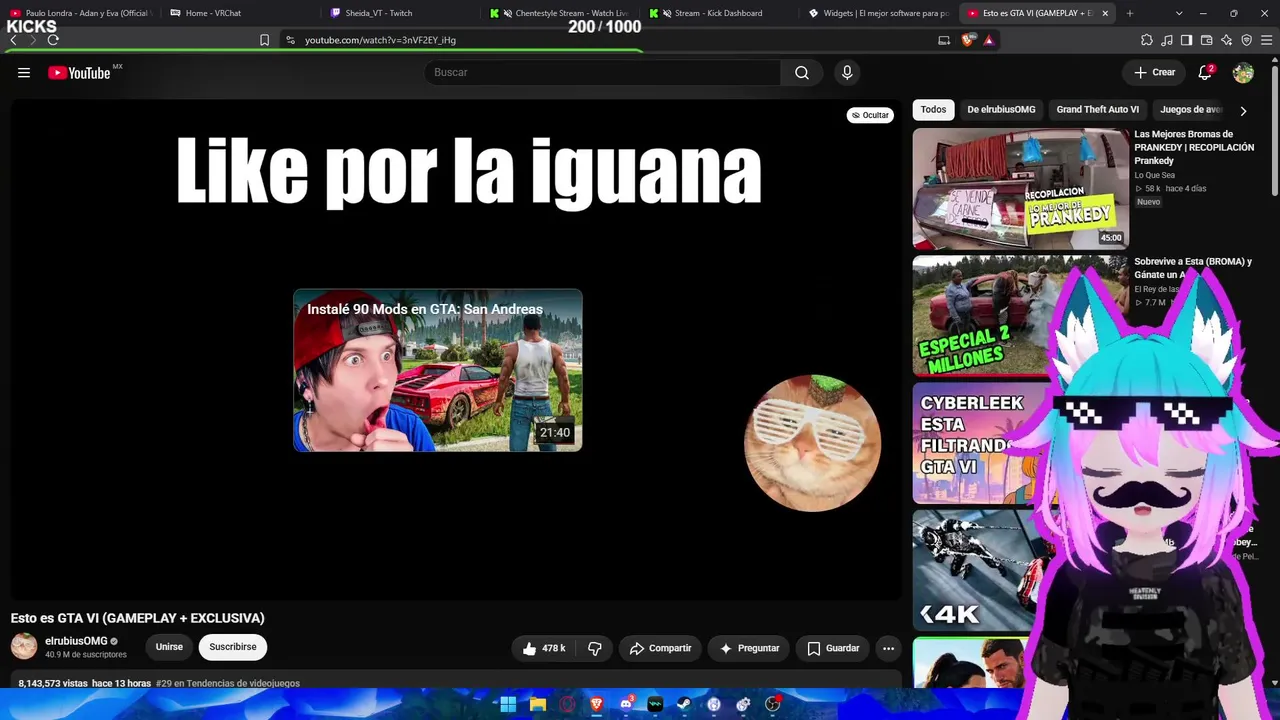Click the Lo Que Sea channel name

point(1154,175)
